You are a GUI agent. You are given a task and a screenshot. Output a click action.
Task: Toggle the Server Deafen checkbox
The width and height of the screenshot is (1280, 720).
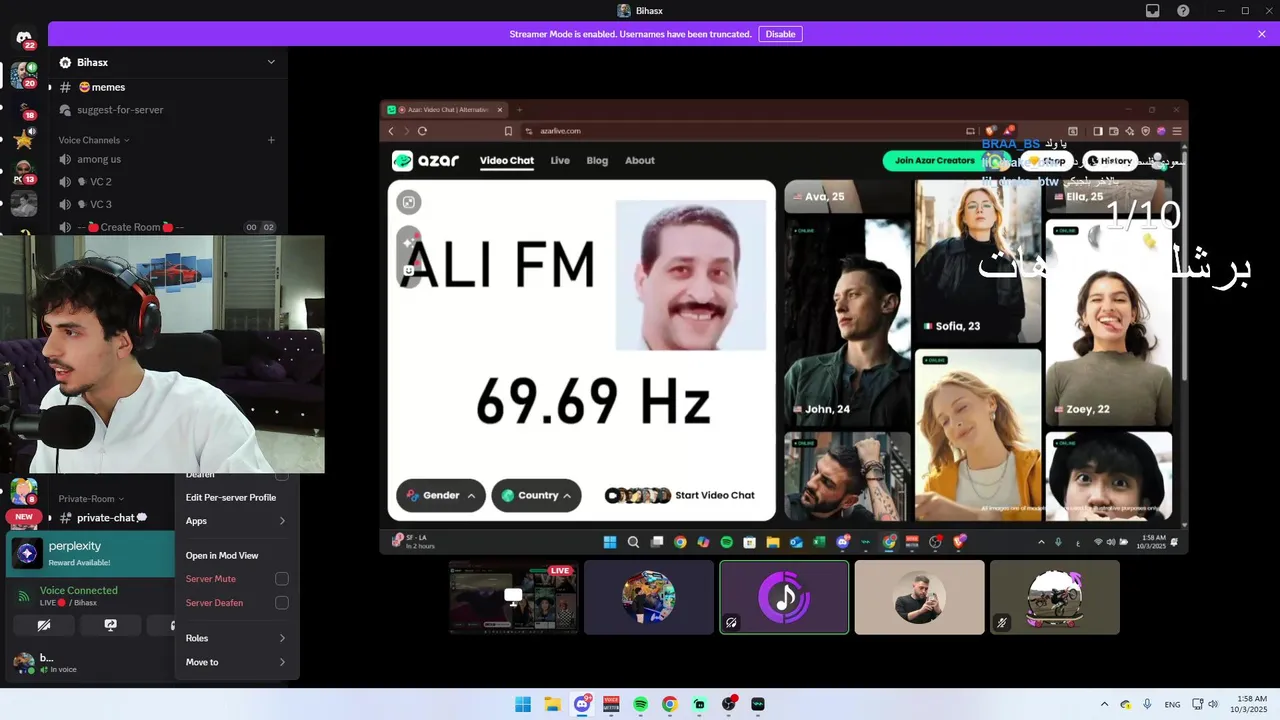point(282,603)
